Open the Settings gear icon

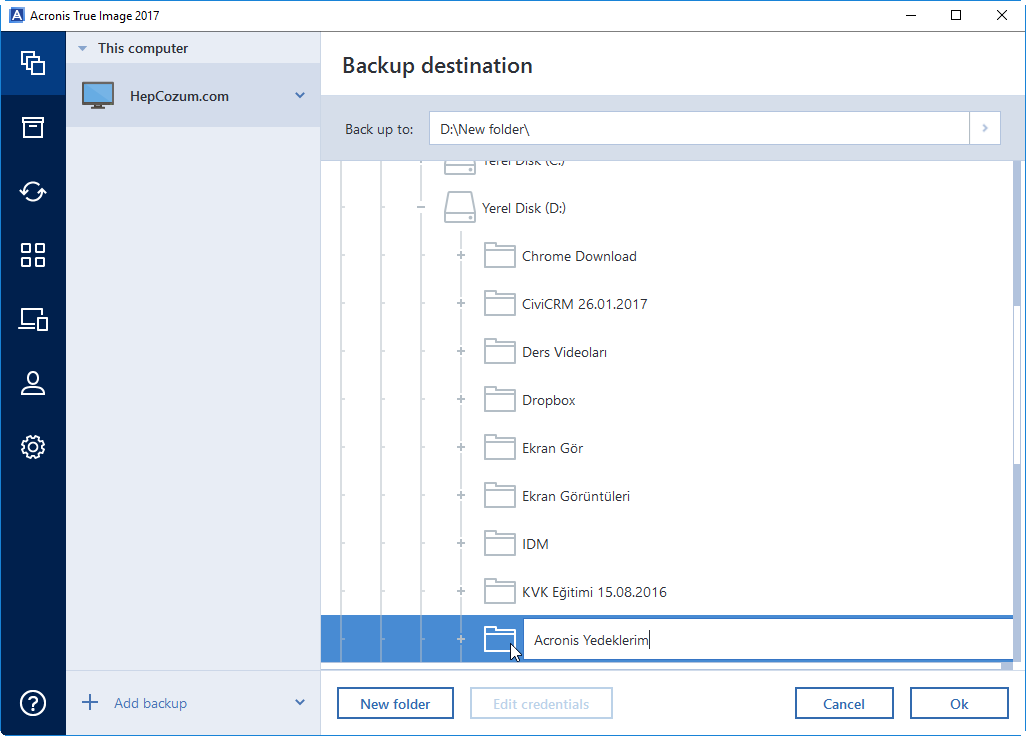pos(33,447)
